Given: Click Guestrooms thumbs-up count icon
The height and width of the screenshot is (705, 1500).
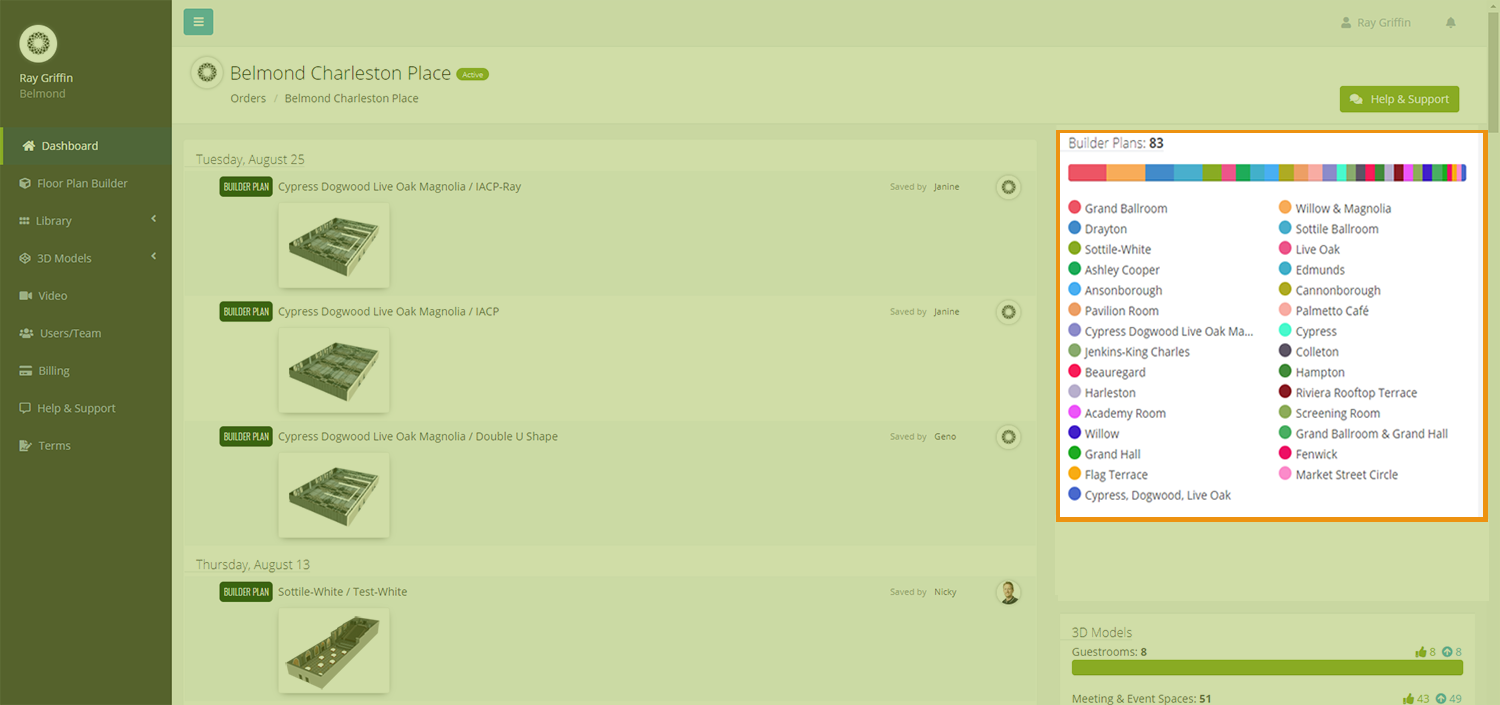Looking at the screenshot, I should (1421, 652).
